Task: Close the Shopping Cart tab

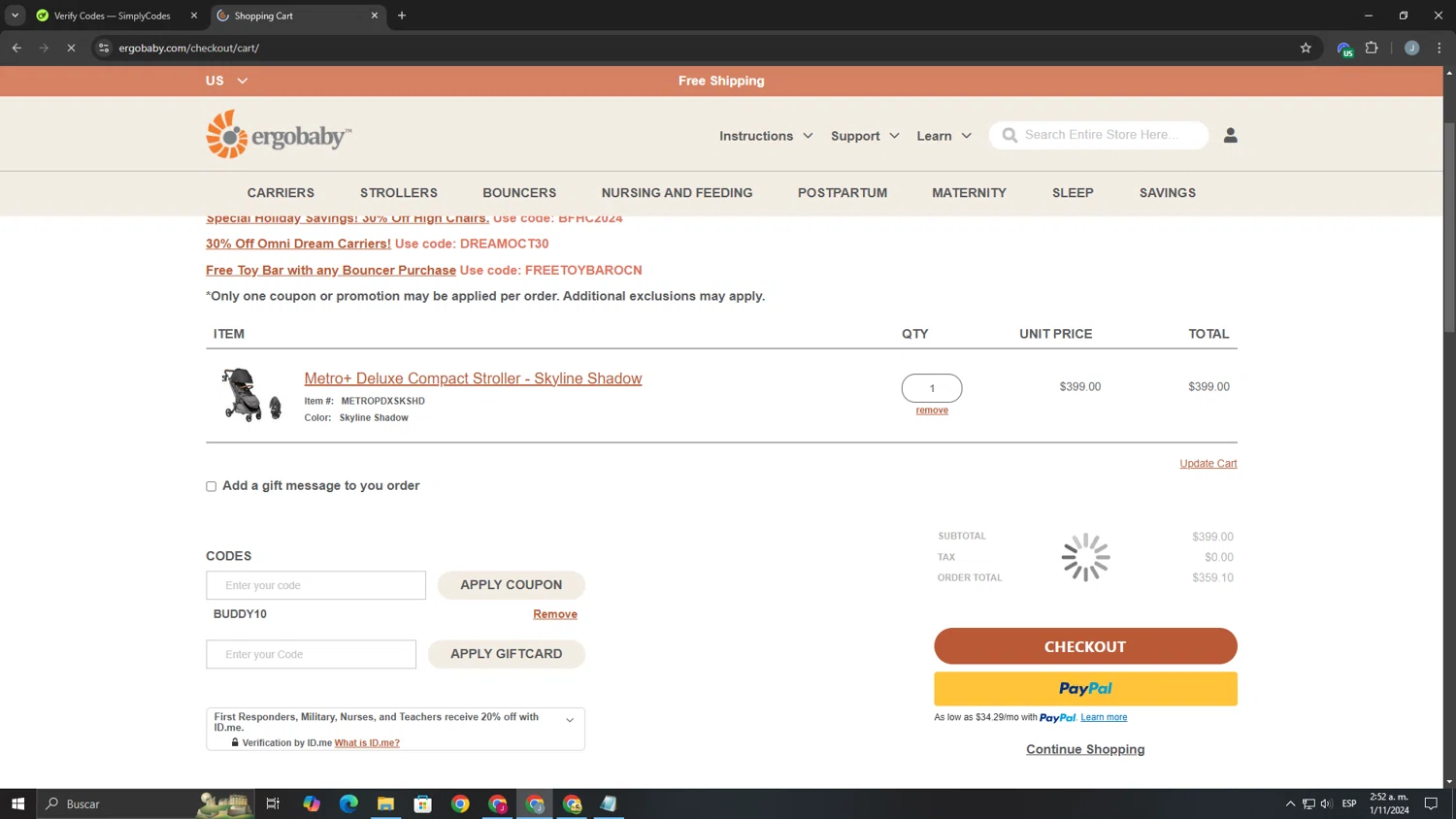Action: coord(375,16)
